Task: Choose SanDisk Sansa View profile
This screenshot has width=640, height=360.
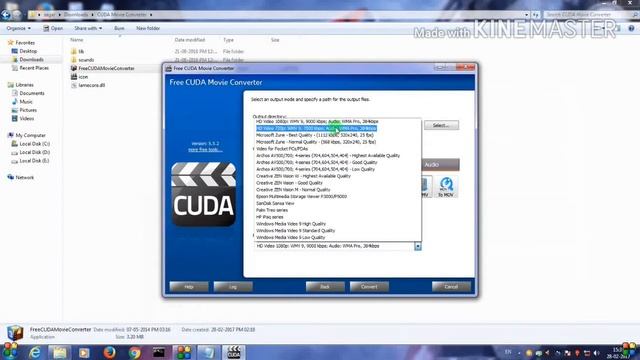Action: [x=275, y=203]
